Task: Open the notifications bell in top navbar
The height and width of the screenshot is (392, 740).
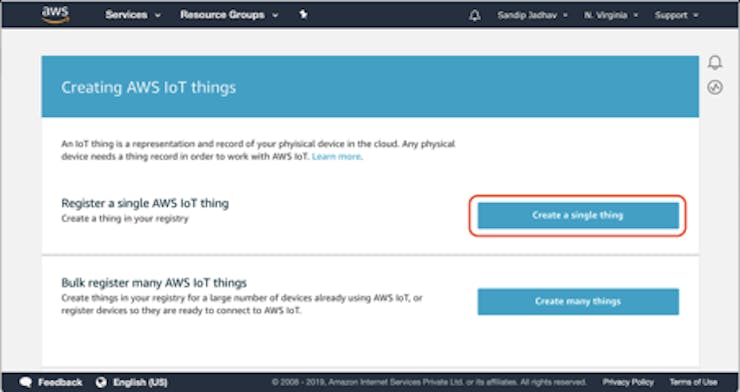Action: 475,15
